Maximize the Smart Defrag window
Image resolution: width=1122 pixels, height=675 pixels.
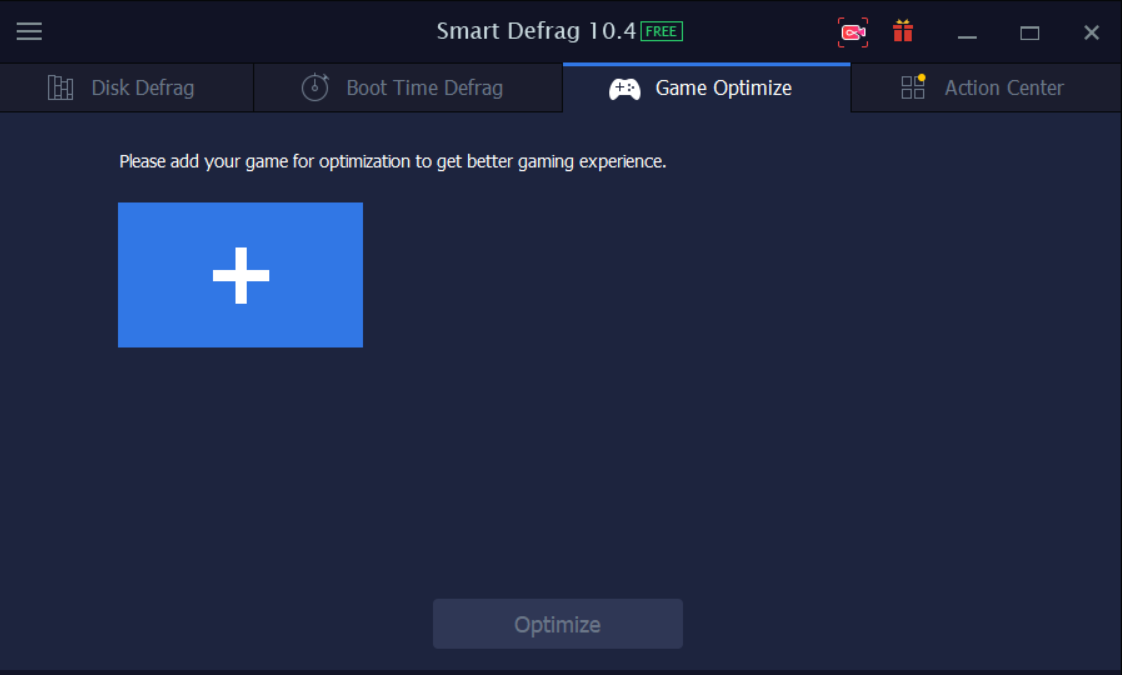pos(1030,33)
